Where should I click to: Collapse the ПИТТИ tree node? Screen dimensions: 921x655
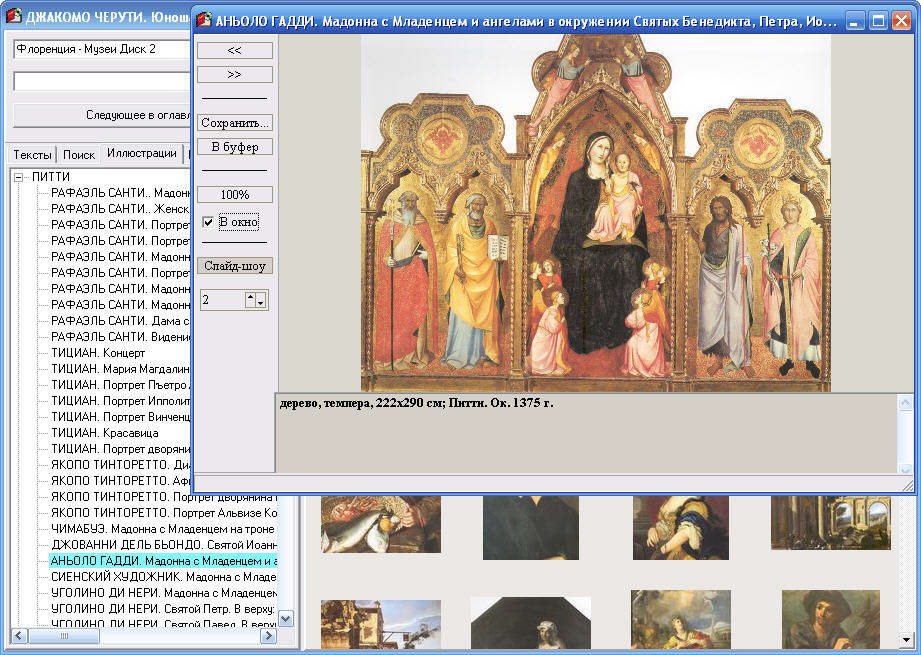[18, 177]
